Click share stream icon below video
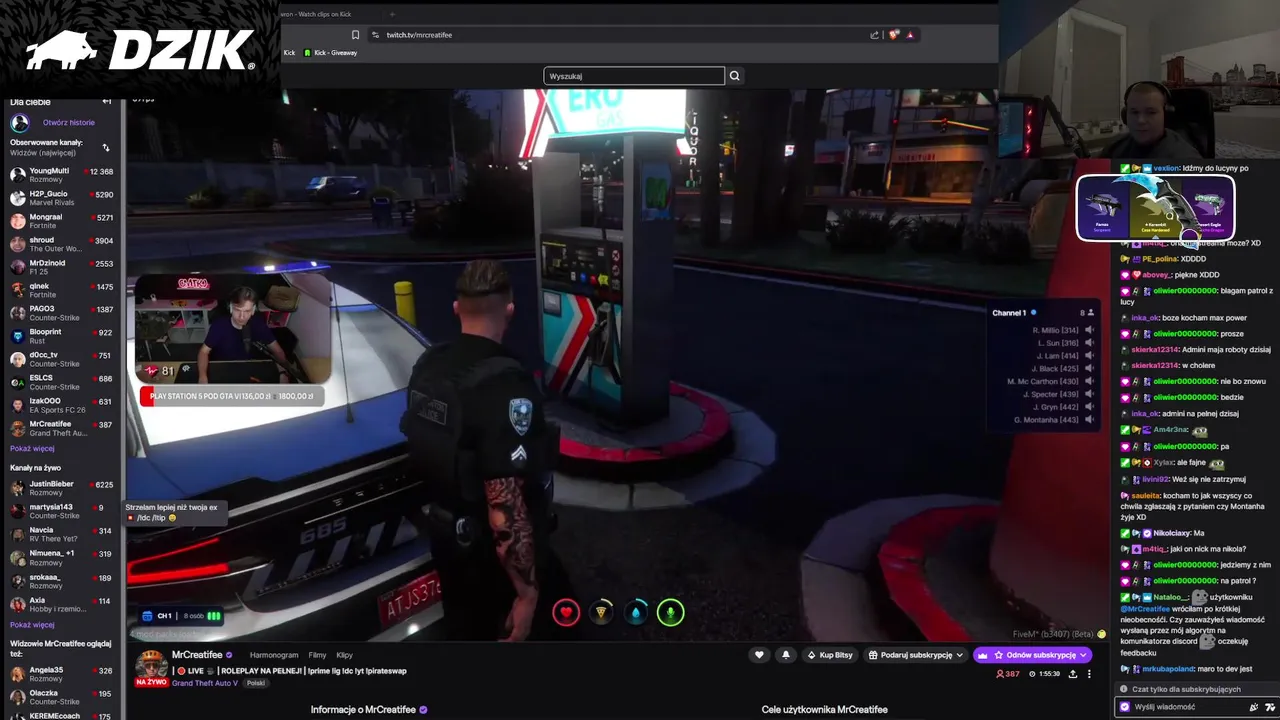The height and width of the screenshot is (720, 1280). point(1073,674)
